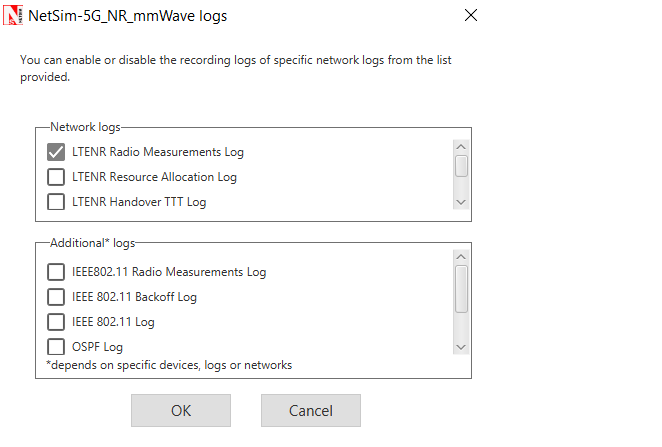The image size is (662, 447).
Task: Click Network logs scrollbar up arrow
Action: tap(461, 147)
